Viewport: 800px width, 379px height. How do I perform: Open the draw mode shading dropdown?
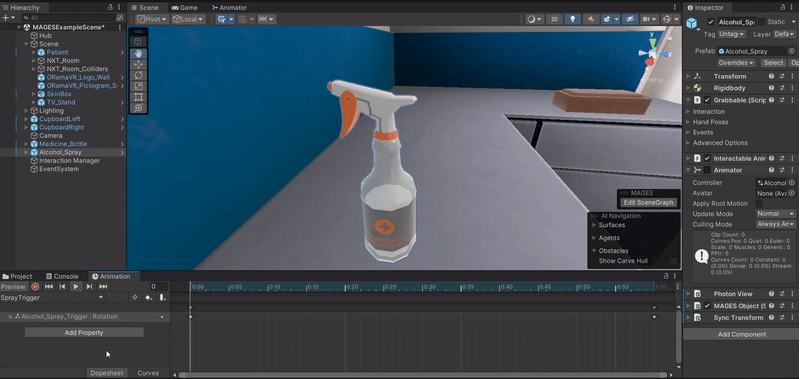[534, 19]
